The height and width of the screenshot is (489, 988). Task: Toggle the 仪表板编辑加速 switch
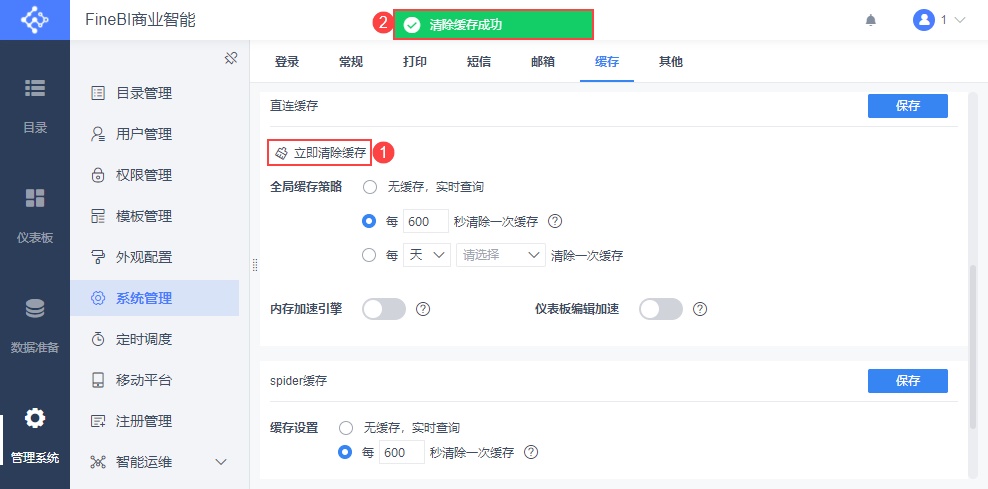click(661, 309)
